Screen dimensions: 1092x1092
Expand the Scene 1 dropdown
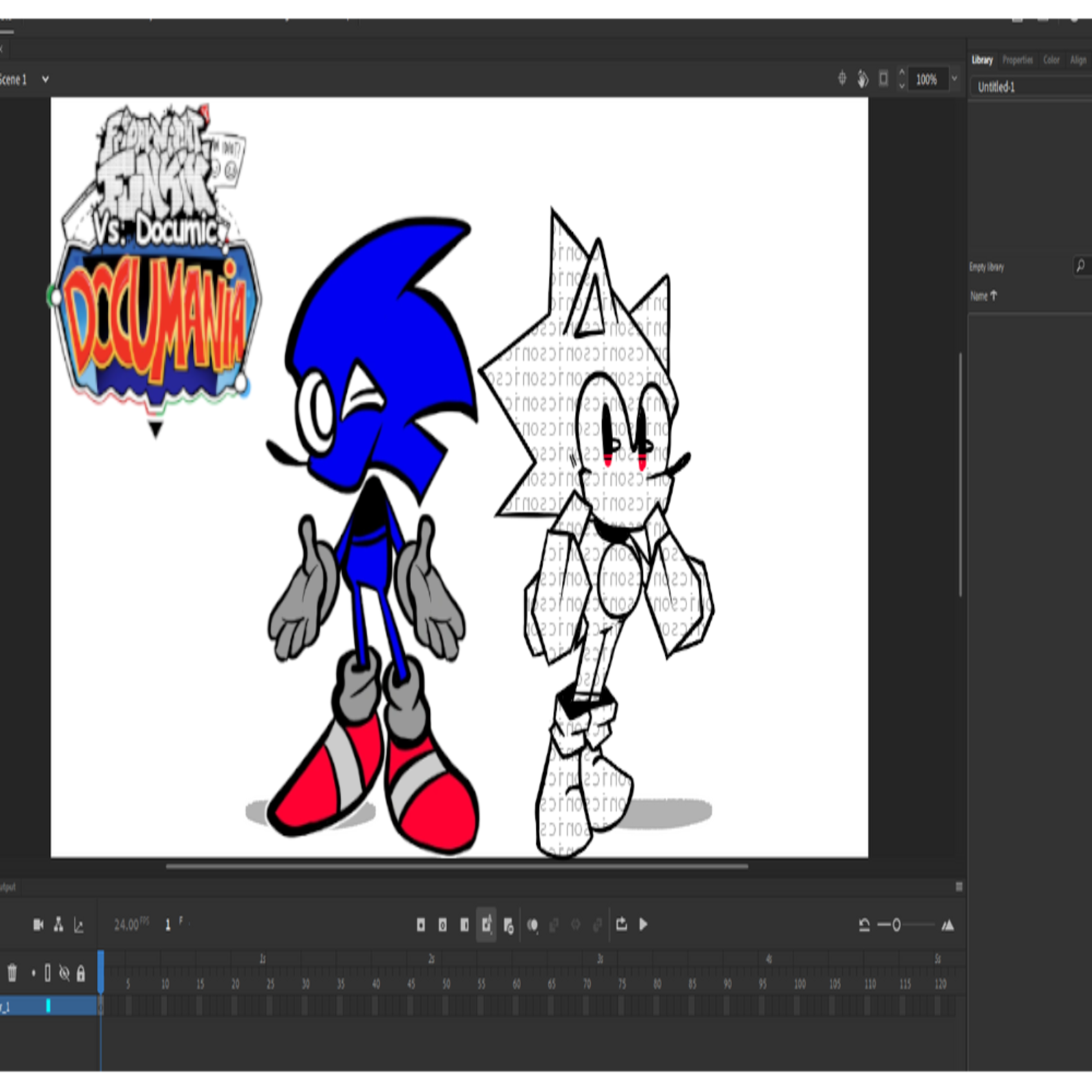[x=46, y=79]
